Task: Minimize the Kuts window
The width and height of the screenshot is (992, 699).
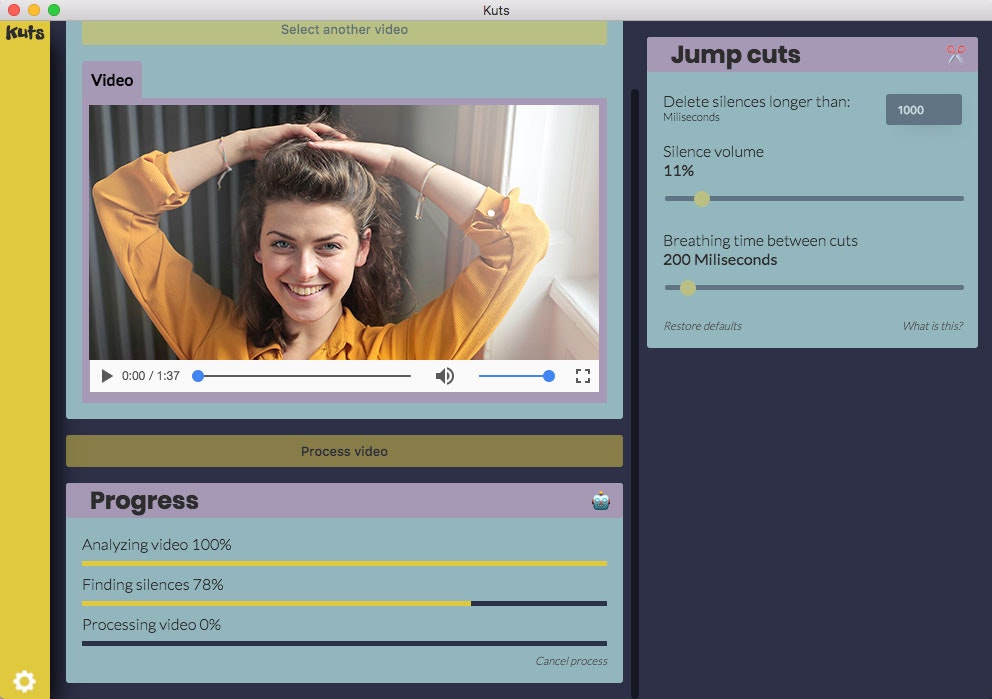Action: [x=34, y=9]
